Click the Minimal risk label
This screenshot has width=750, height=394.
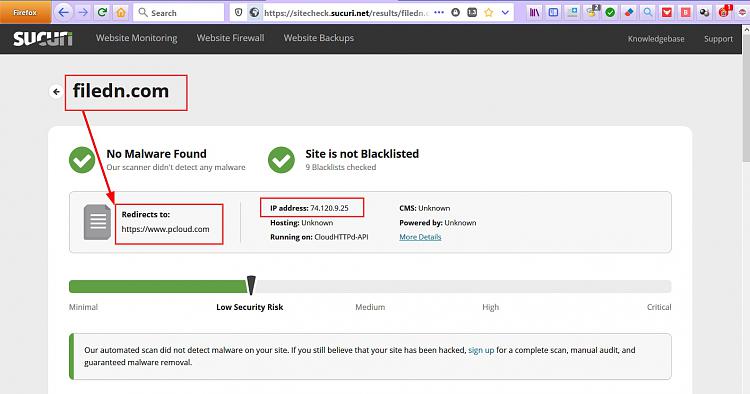[83, 307]
